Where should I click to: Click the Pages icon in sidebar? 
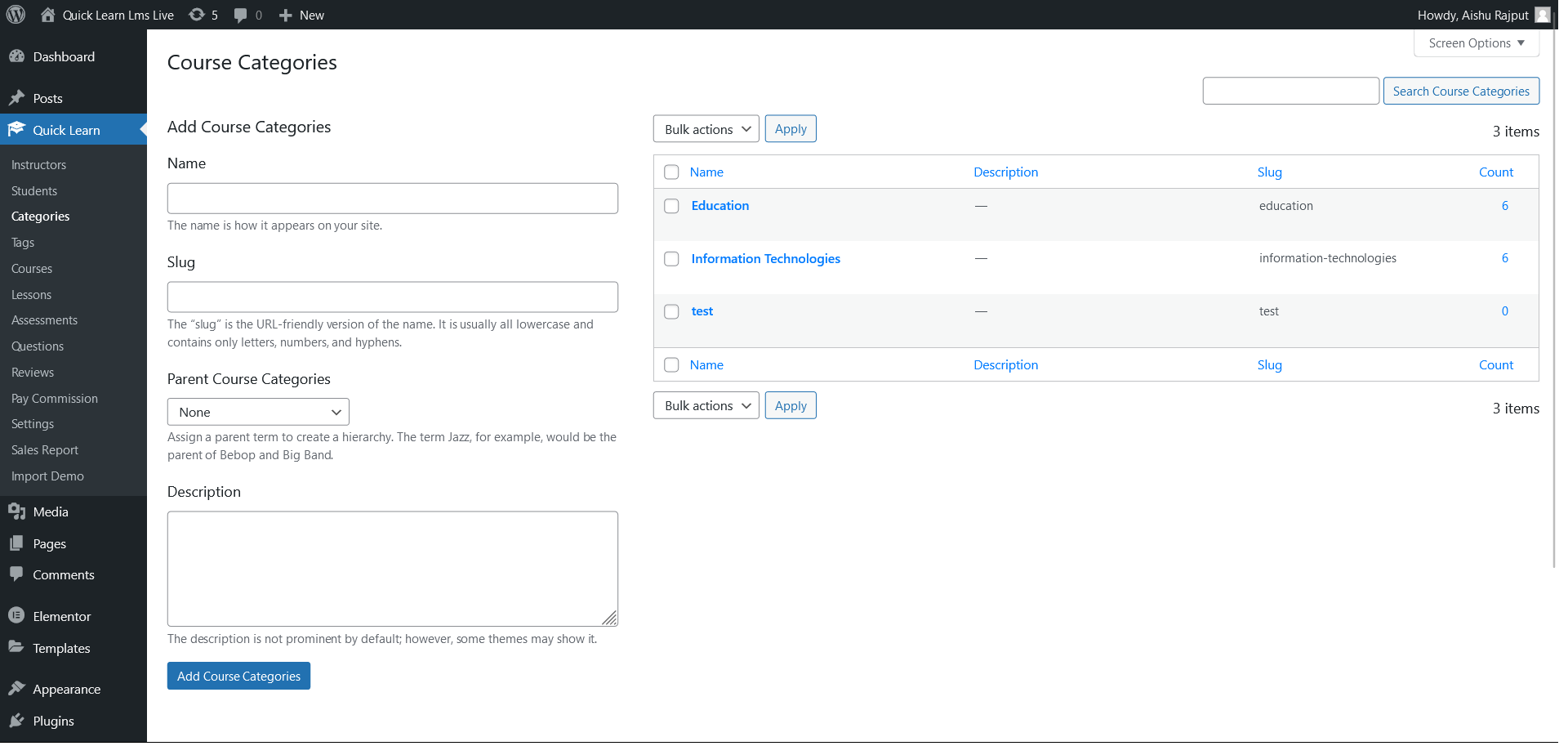pyautogui.click(x=16, y=543)
